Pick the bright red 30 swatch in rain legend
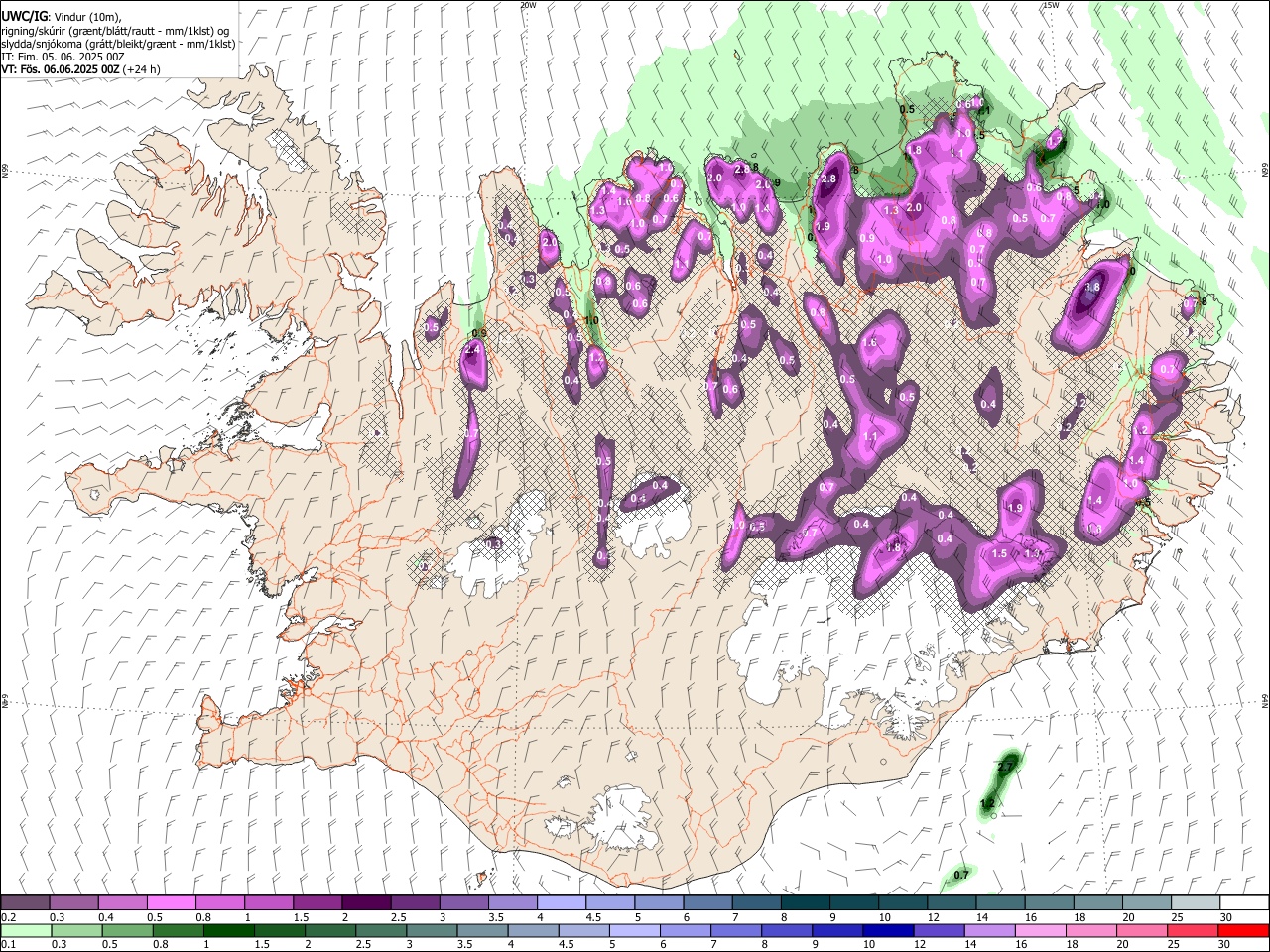Viewport: 1270px width, 952px height. (x=1243, y=930)
